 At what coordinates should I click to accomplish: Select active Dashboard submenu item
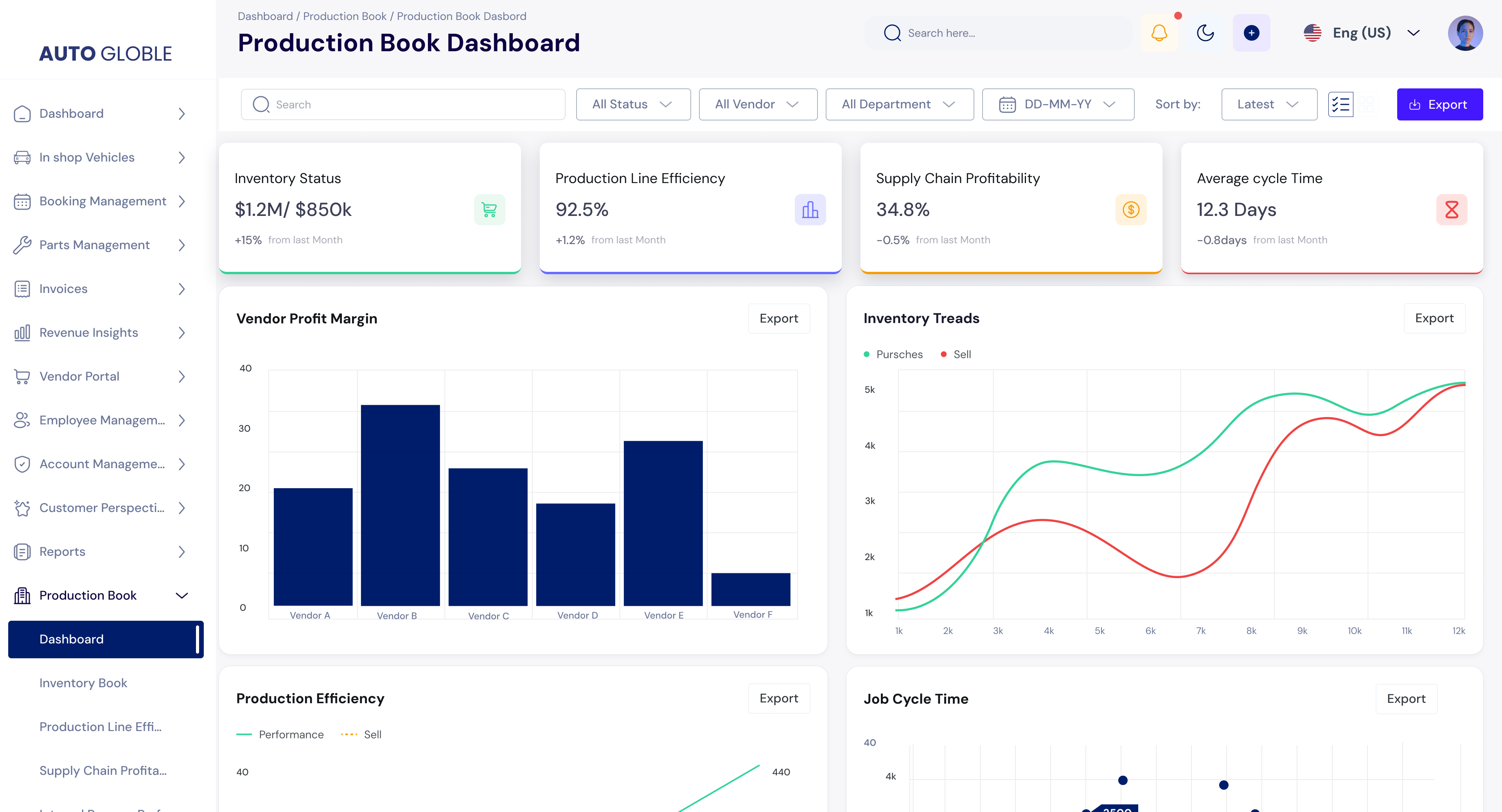click(x=106, y=640)
